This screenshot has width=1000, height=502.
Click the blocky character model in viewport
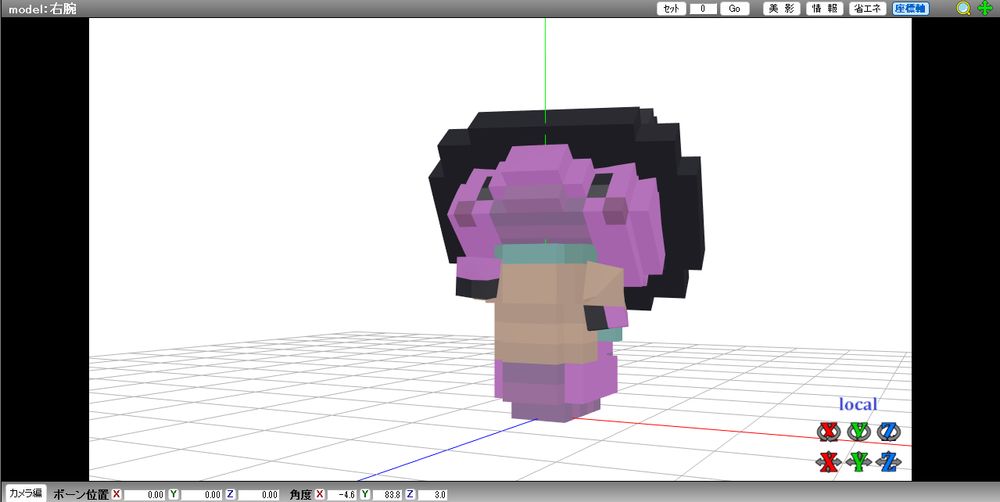pyautogui.click(x=566, y=265)
